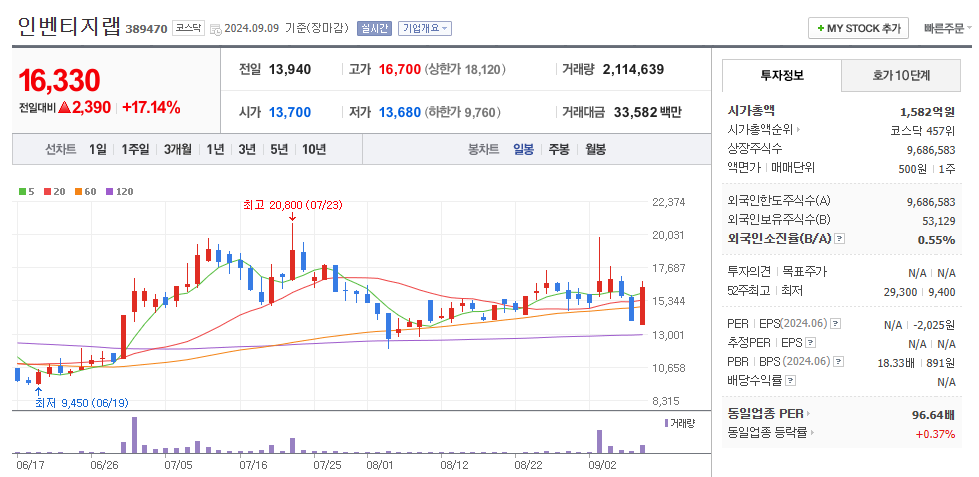Click the 코스닥 market badge
This screenshot has width=979, height=477.
pyautogui.click(x=189, y=28)
